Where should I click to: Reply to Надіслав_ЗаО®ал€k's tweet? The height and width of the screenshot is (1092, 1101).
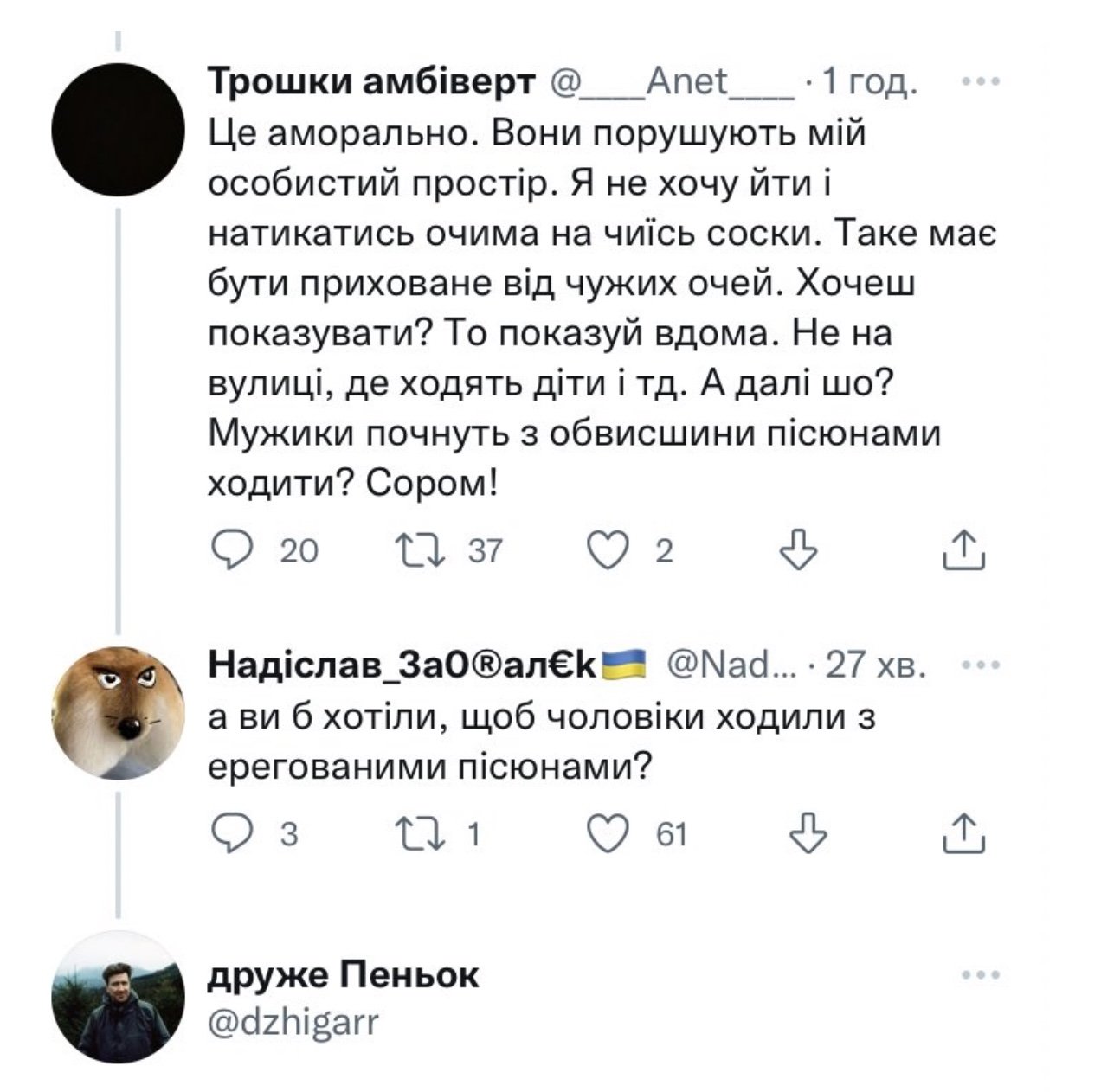229,833
